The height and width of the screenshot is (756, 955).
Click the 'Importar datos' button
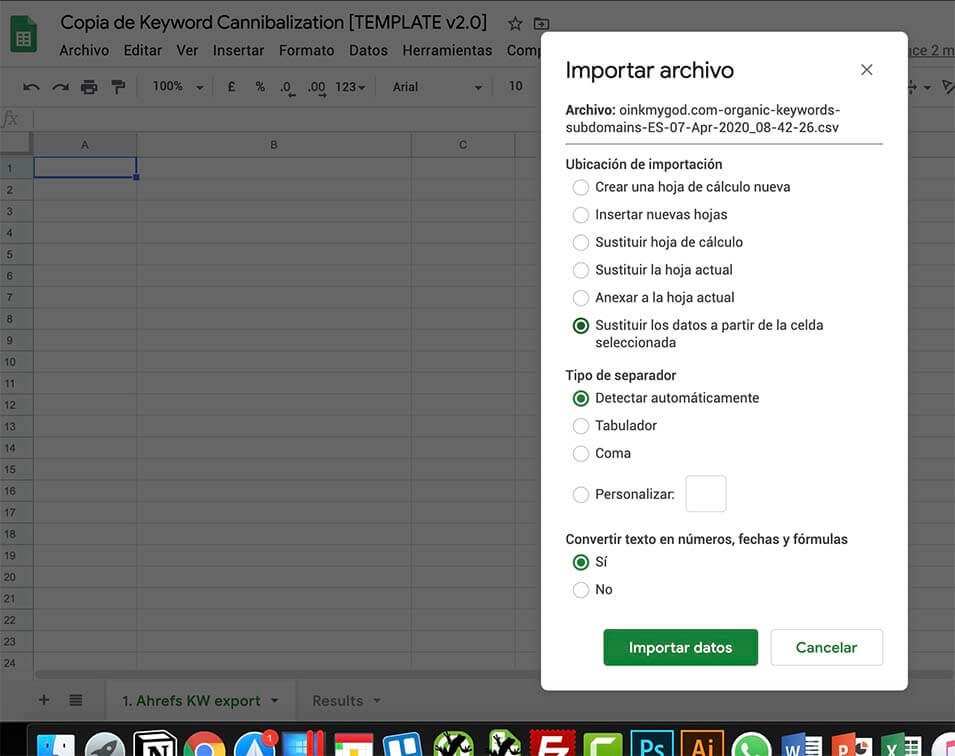[680, 648]
